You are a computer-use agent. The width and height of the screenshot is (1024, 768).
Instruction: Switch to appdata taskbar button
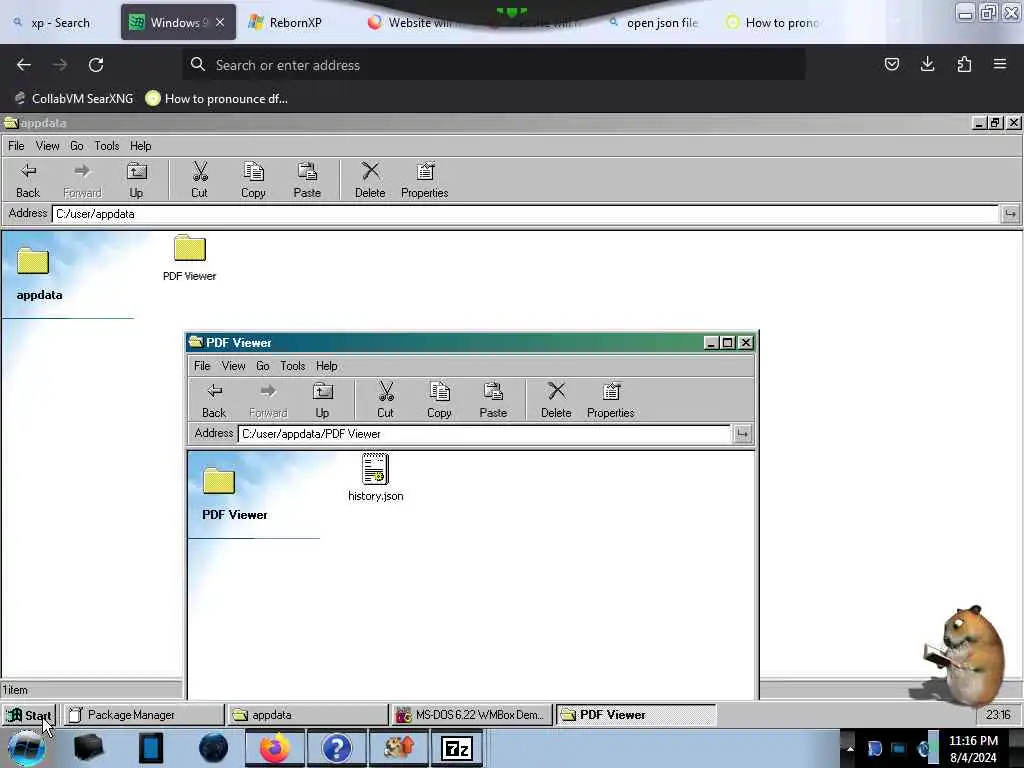[x=308, y=715]
